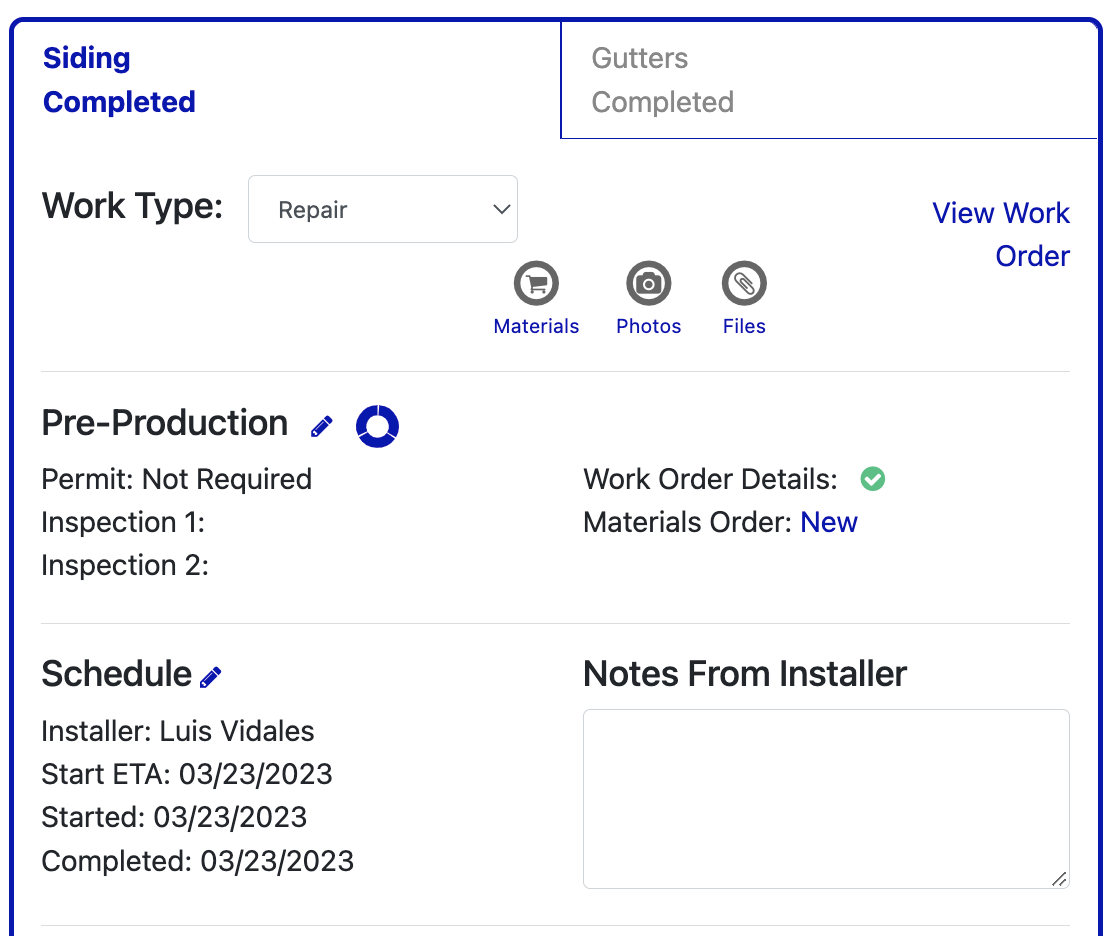
Task: Switch to the Siding Completed tab
Action: tap(286, 79)
